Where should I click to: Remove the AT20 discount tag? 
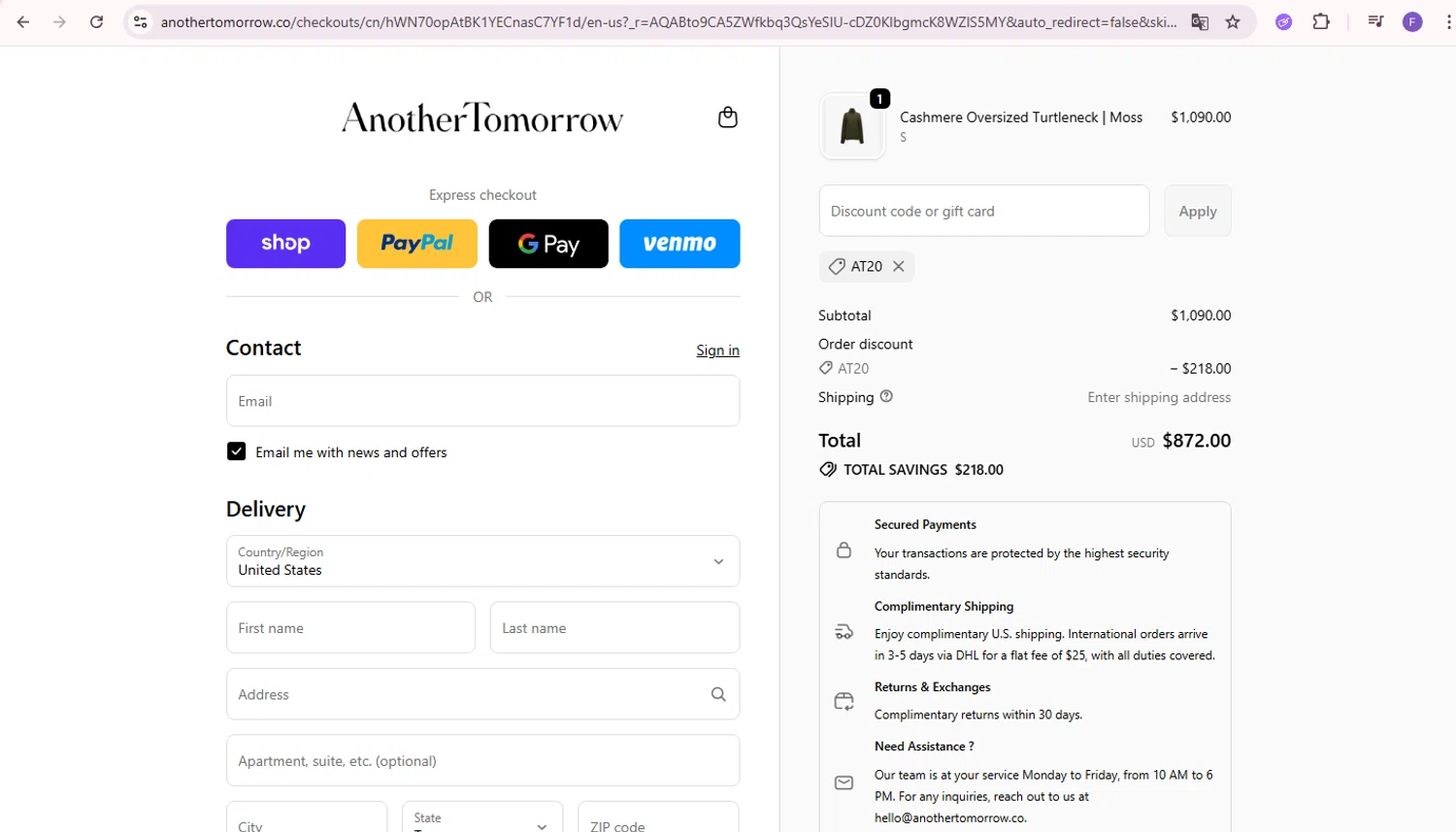899,266
